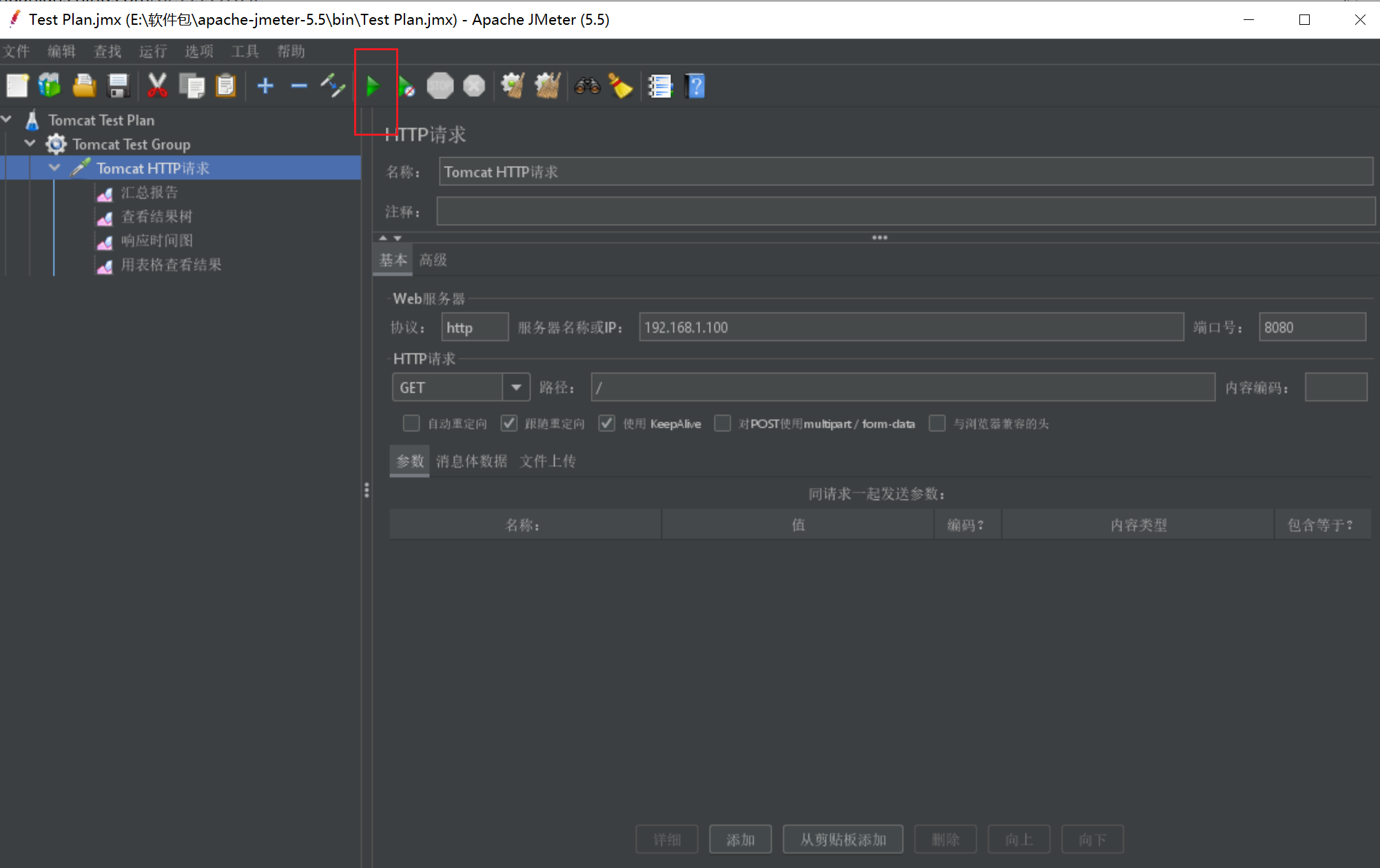The width and height of the screenshot is (1380, 868).
Task: Click the 协议 field showing http
Action: tap(475, 327)
